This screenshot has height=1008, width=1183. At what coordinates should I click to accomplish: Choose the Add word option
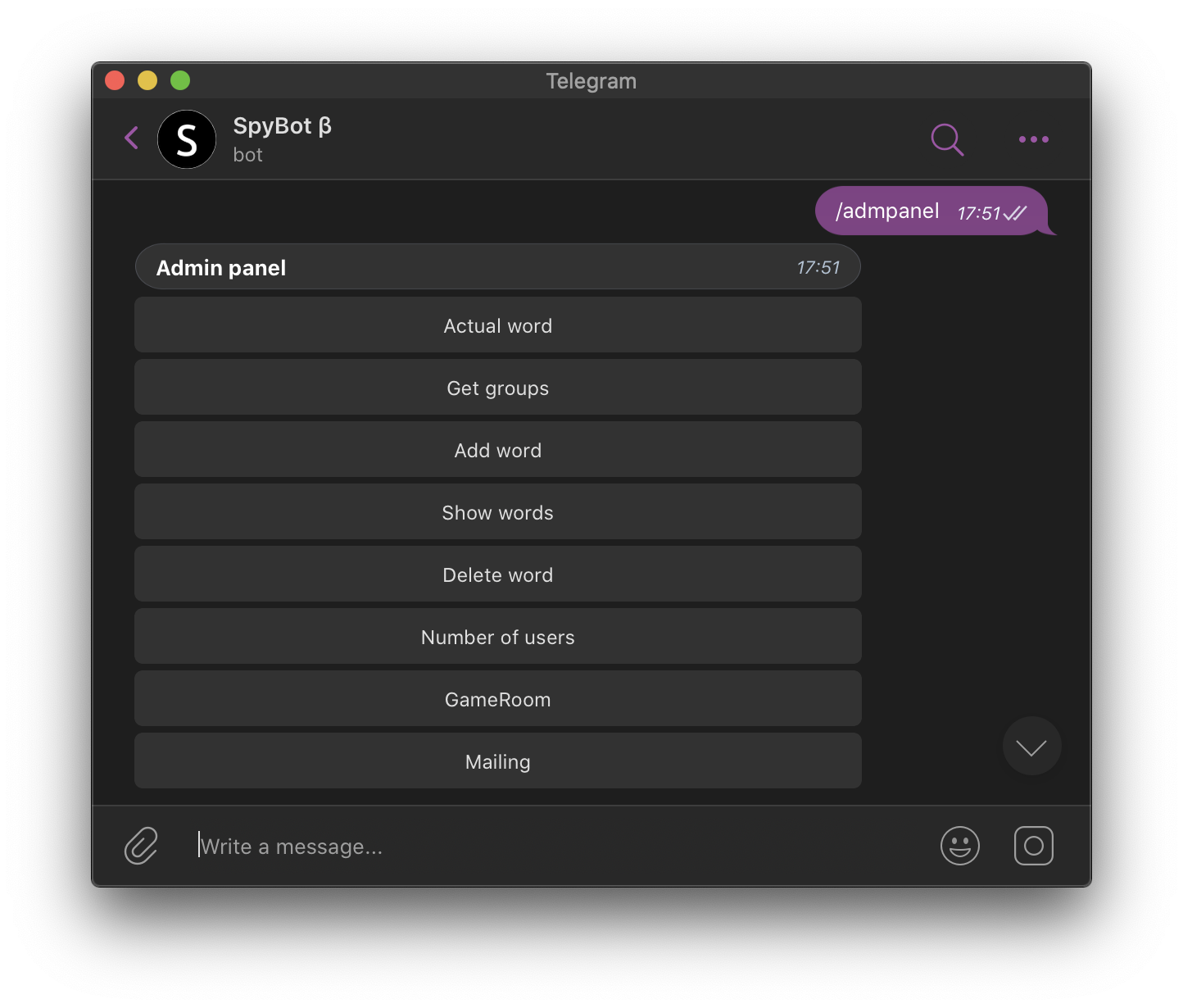(498, 450)
